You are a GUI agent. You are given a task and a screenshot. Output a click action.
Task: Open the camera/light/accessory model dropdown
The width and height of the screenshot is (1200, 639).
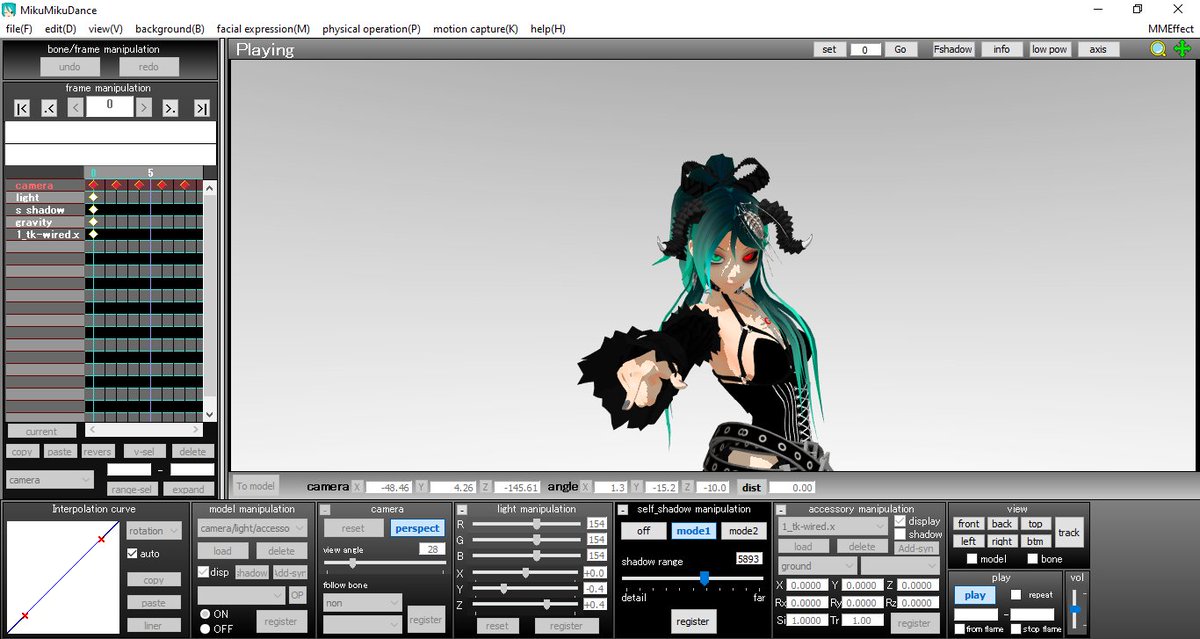tap(252, 528)
